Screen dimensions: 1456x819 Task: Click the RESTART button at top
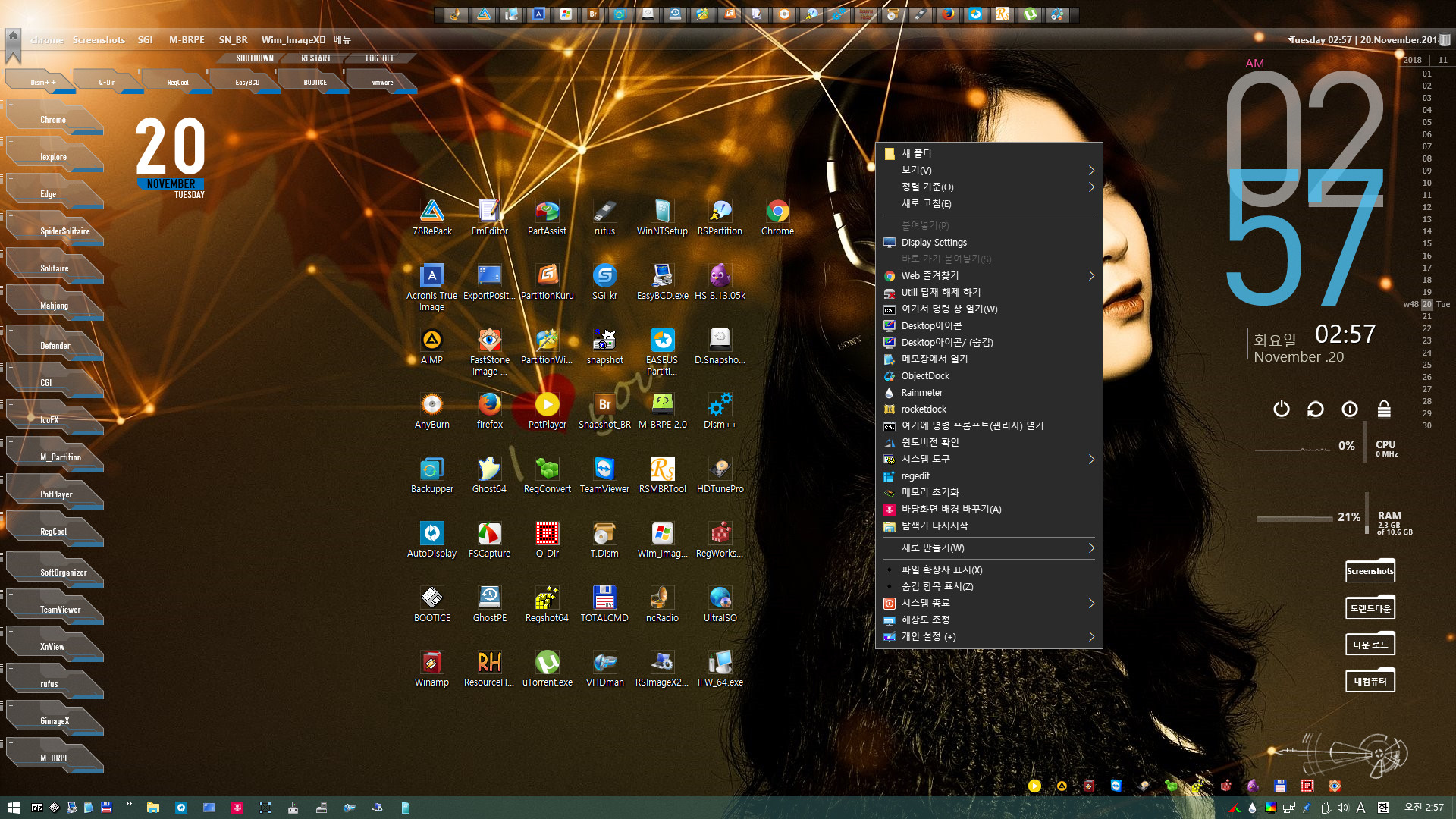click(x=316, y=58)
